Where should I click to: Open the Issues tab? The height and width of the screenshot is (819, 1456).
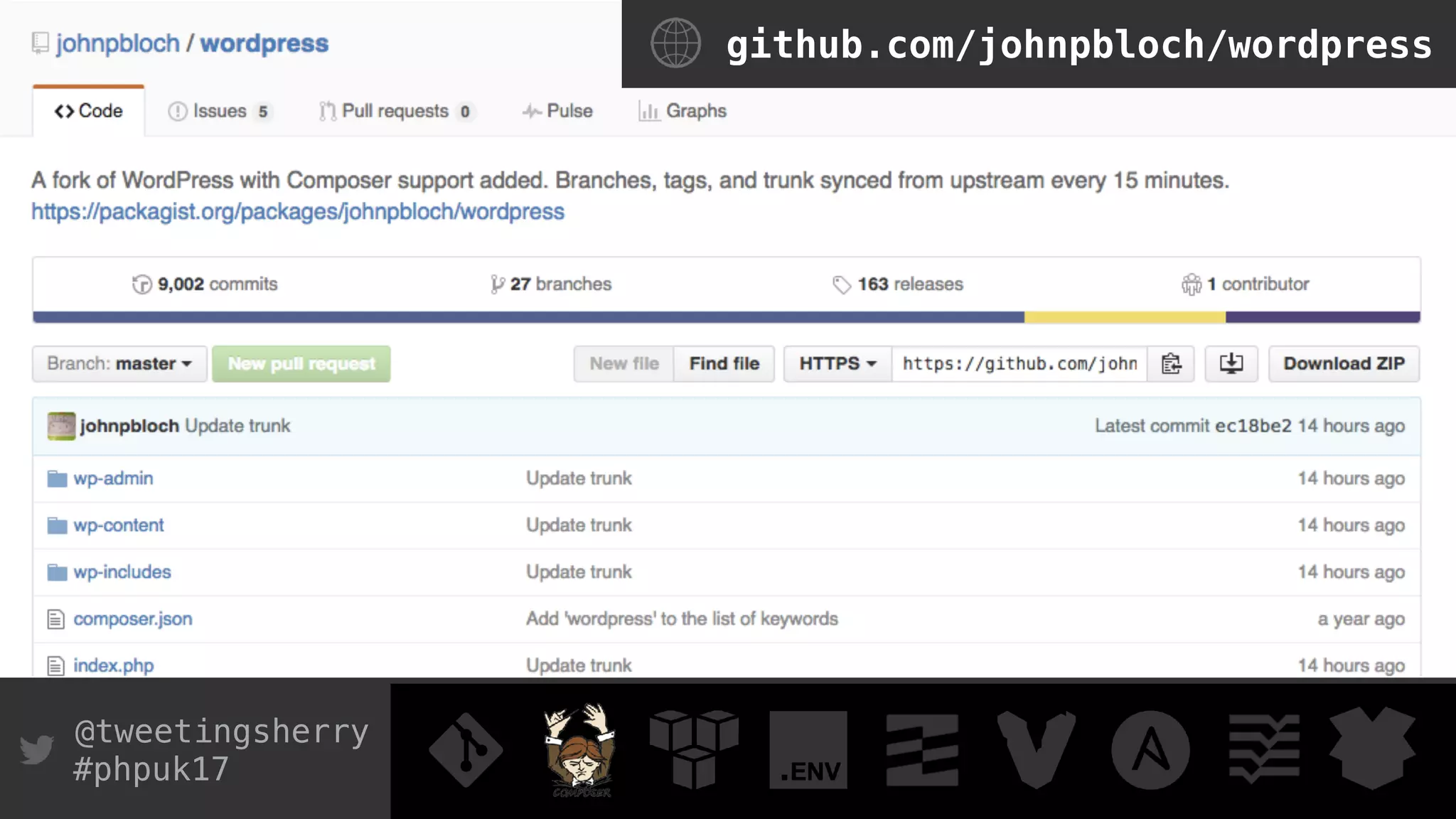(220, 112)
